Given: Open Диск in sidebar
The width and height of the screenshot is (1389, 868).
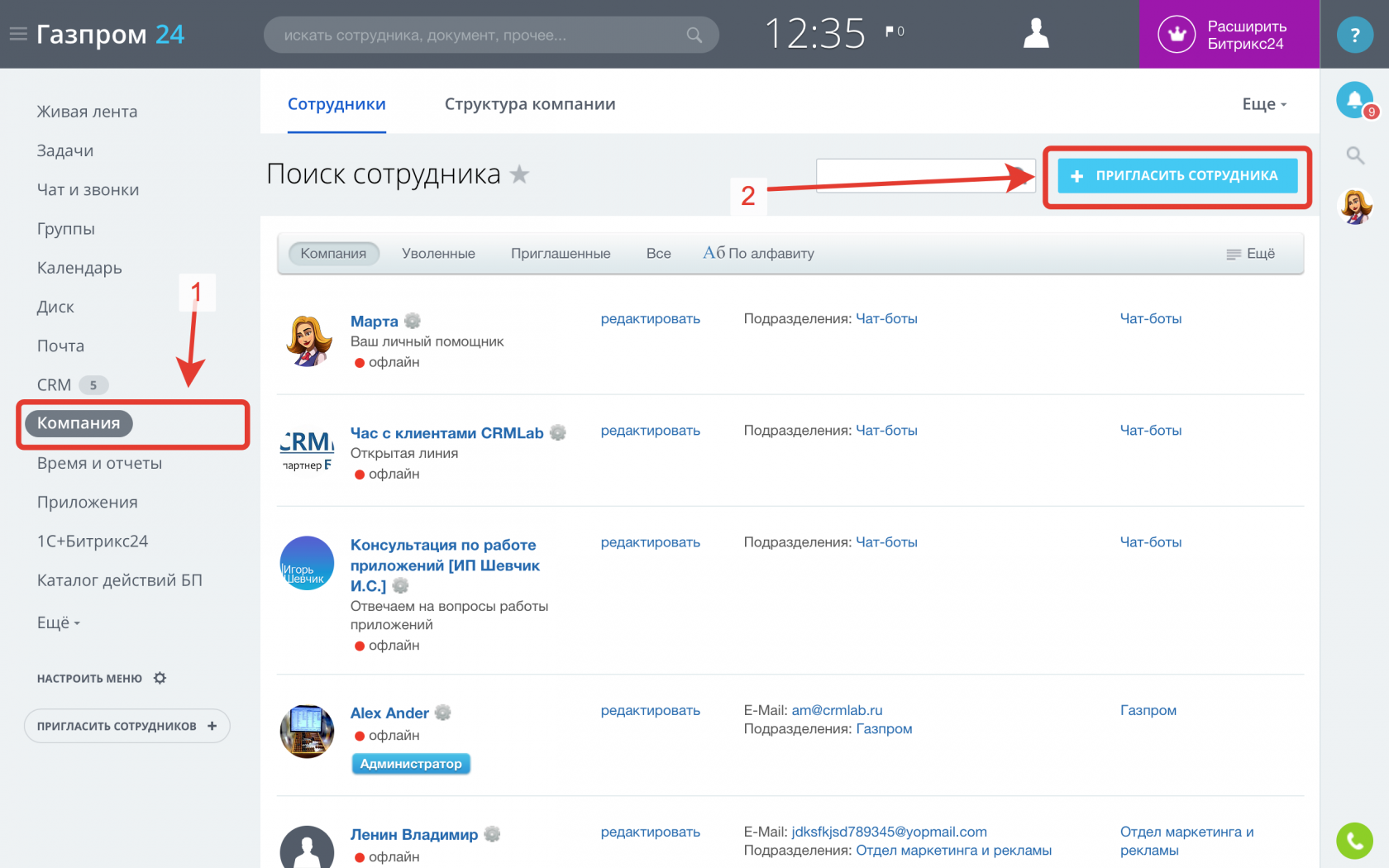Looking at the screenshot, I should [x=55, y=307].
